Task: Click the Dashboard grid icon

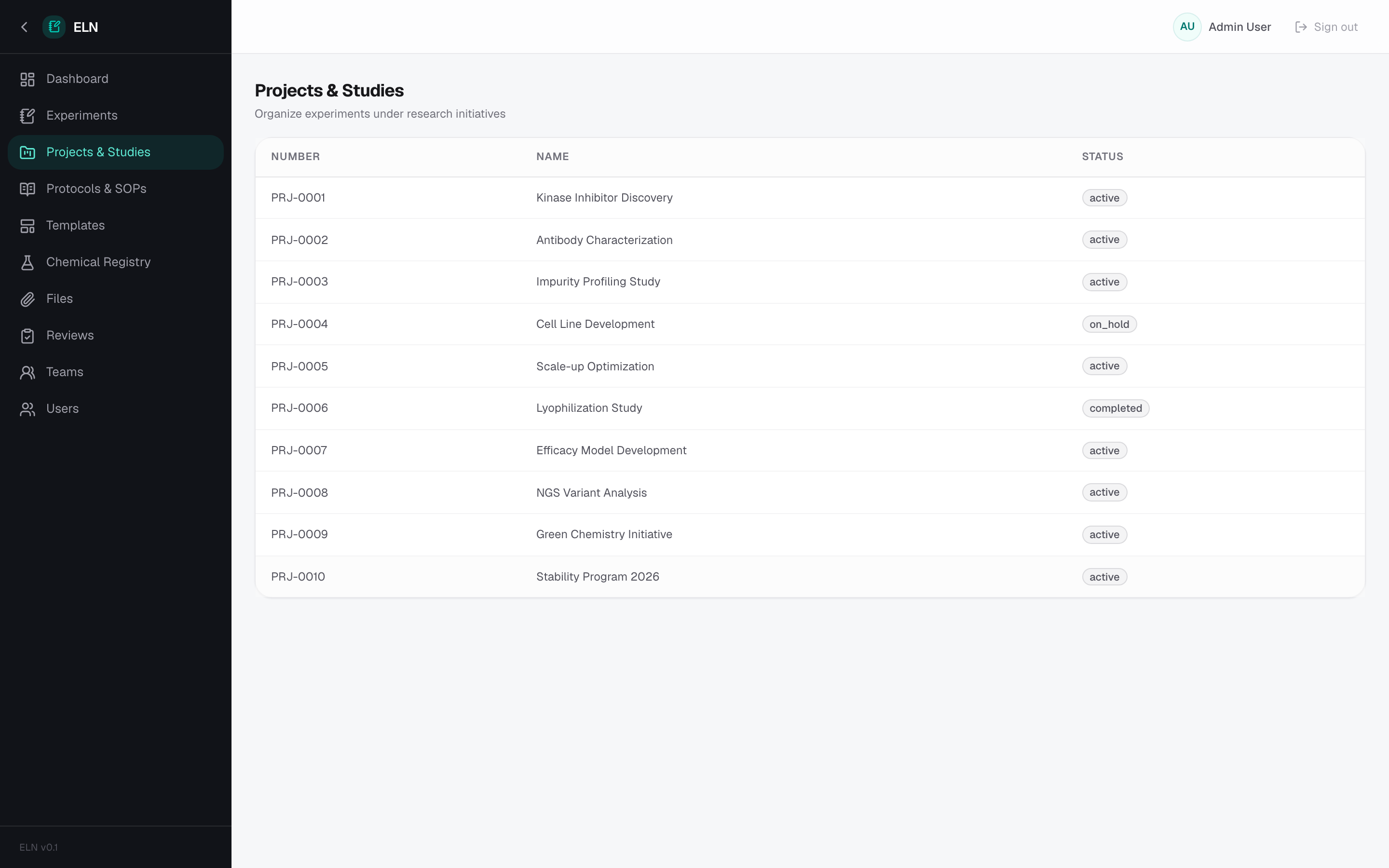Action: tap(27, 79)
